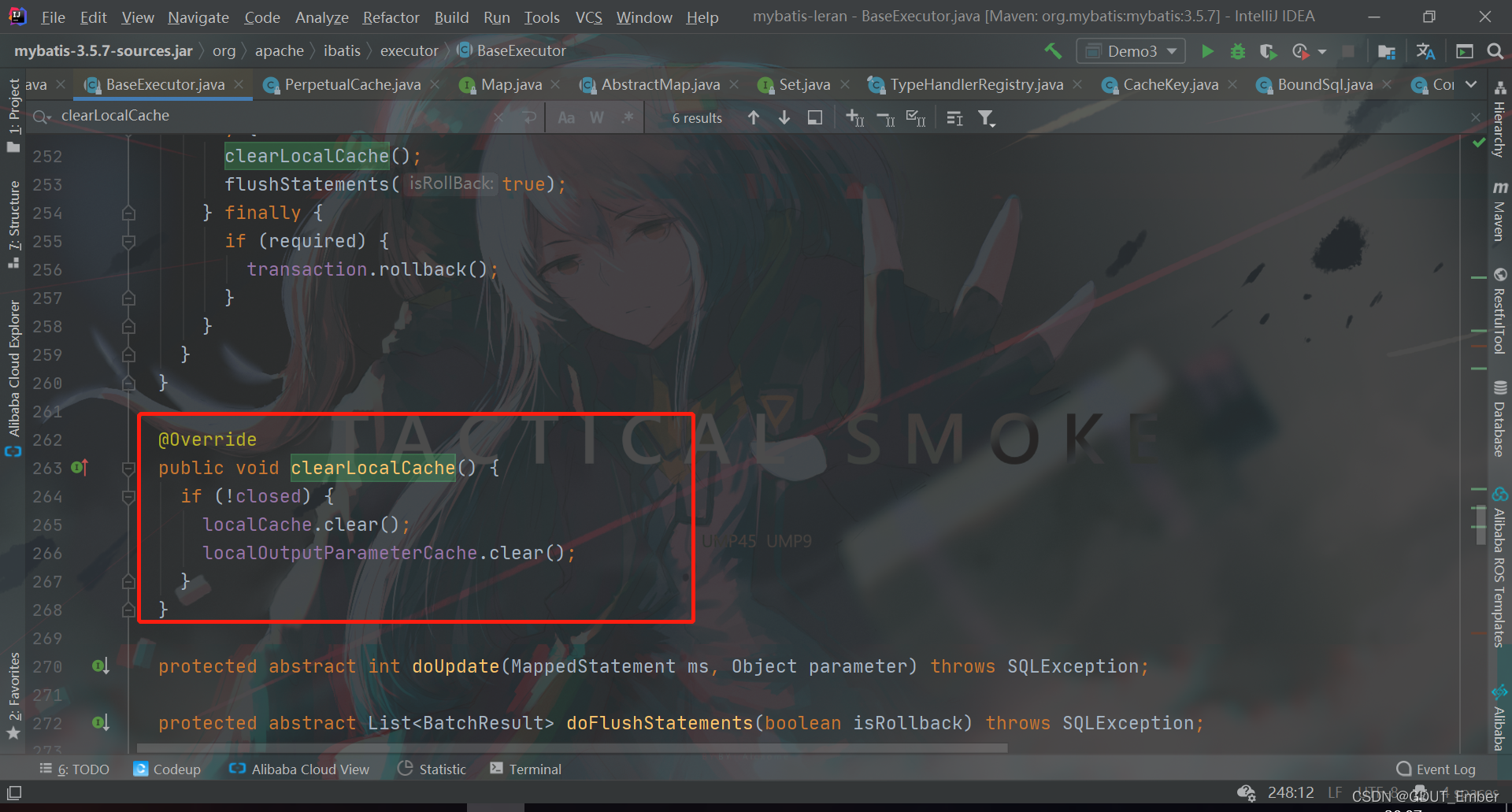Toggle Regex option in search bar

[x=628, y=117]
